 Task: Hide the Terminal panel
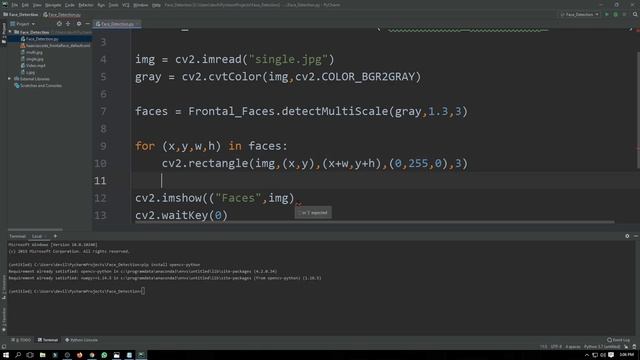tap(636, 236)
